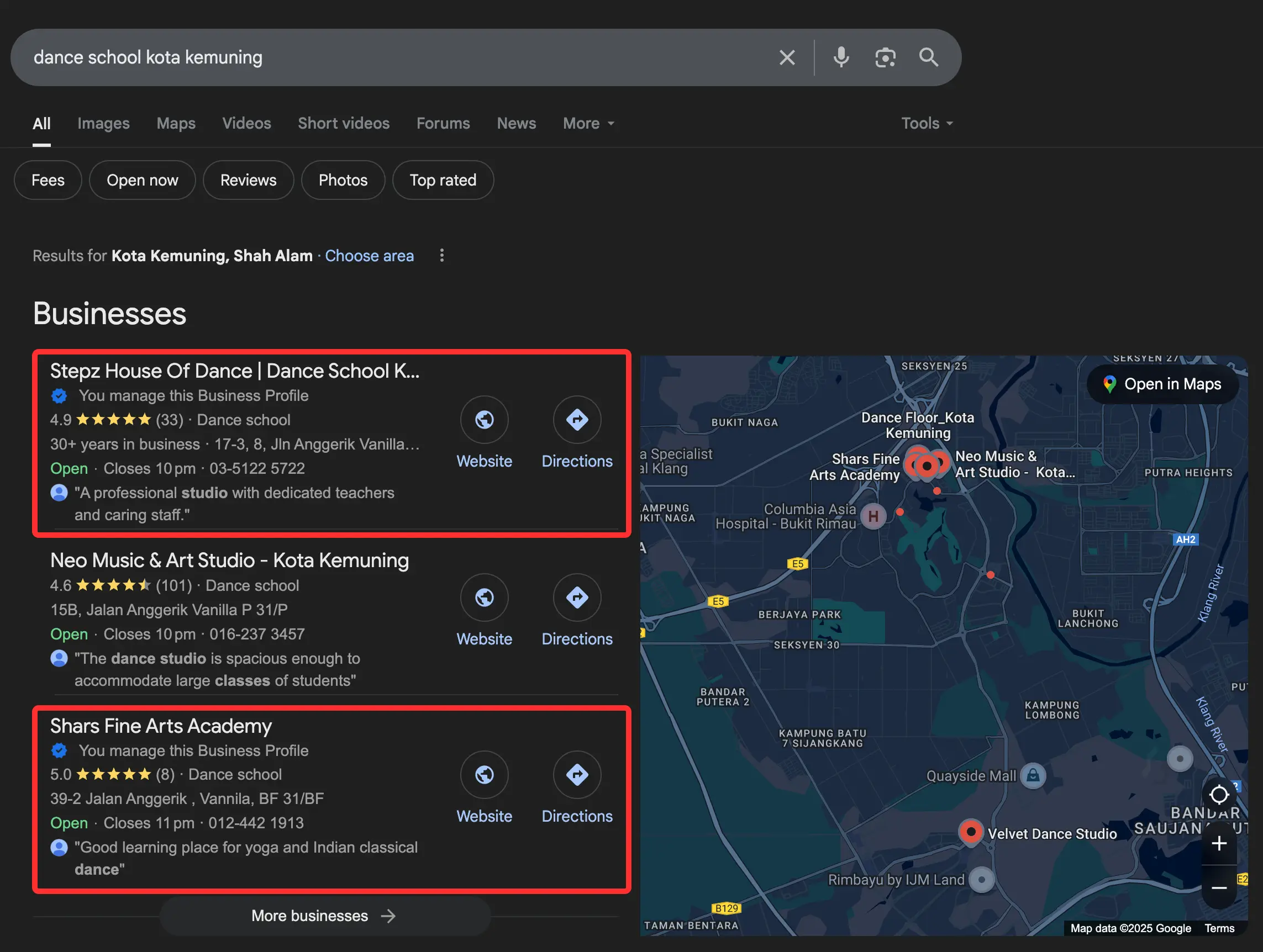Start voice search with microphone icon

click(x=840, y=57)
